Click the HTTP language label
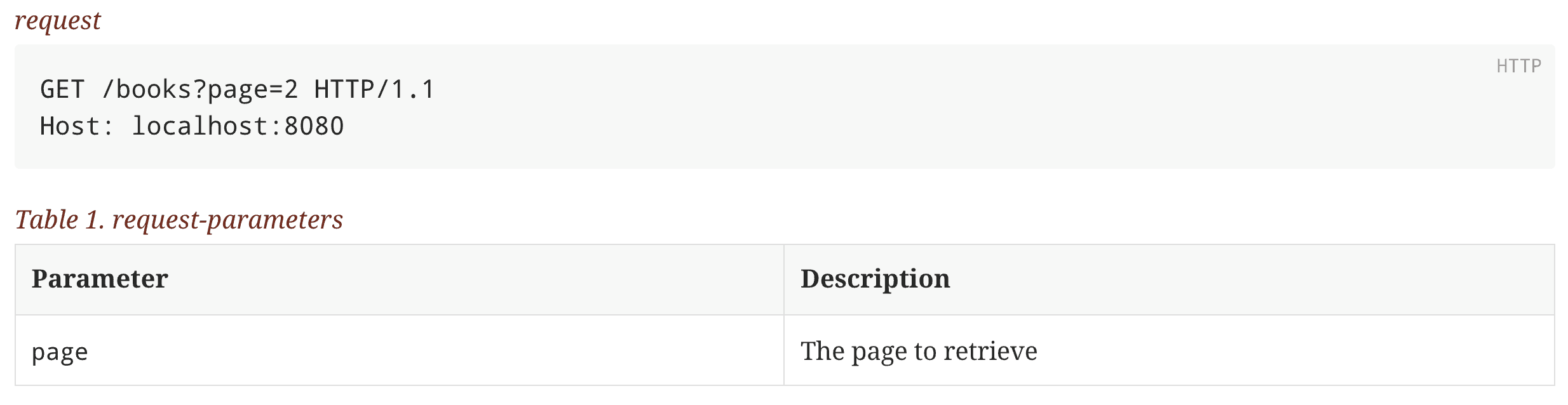The image size is (1568, 405). [x=1518, y=66]
